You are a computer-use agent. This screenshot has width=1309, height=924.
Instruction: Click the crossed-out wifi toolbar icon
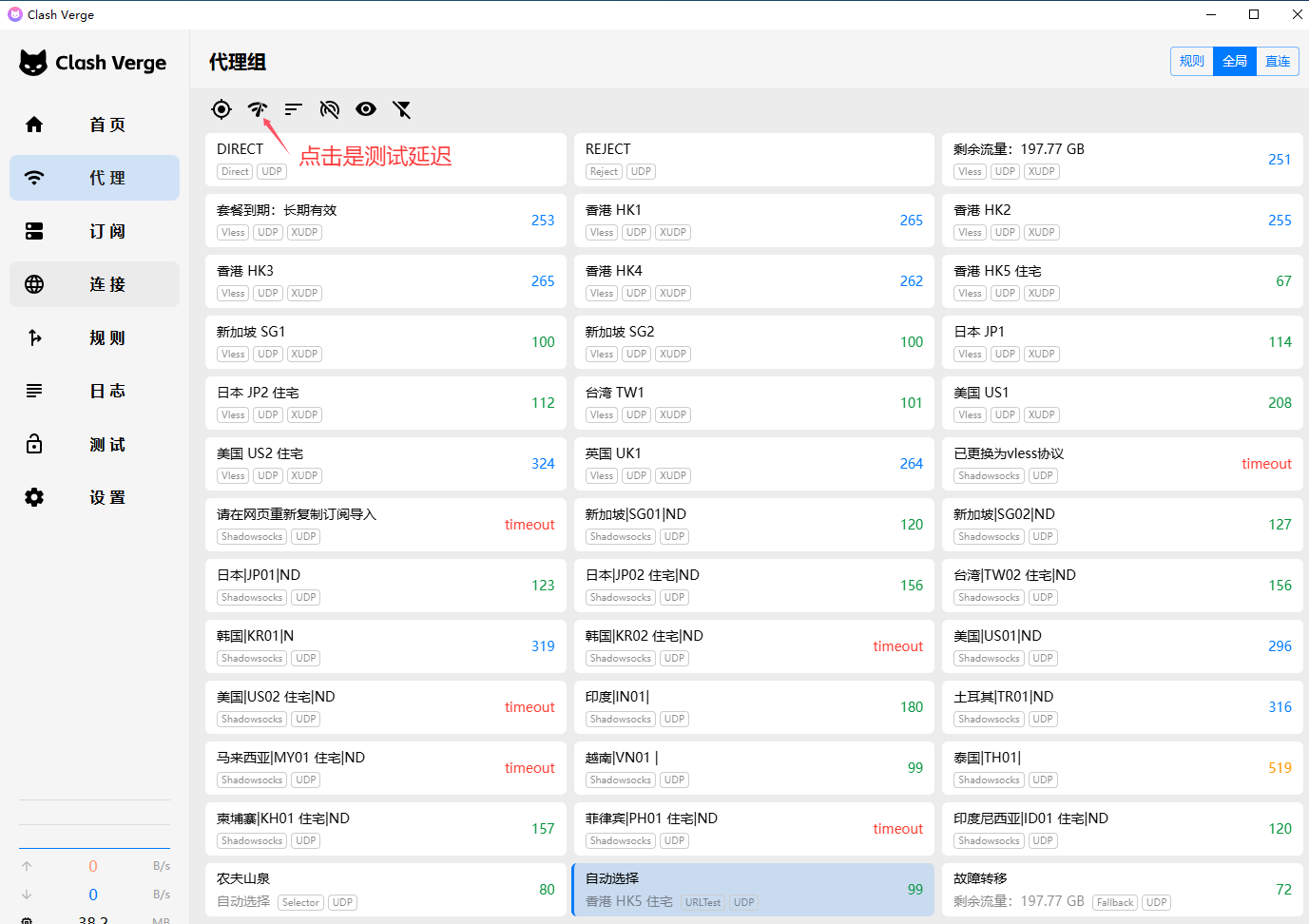point(330,109)
